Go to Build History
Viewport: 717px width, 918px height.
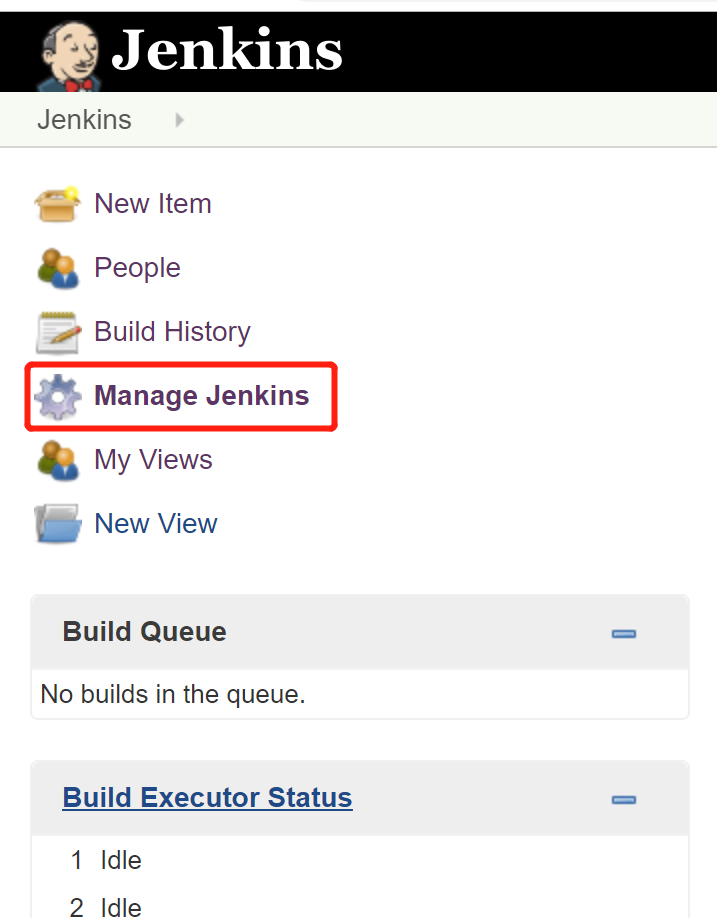pos(172,332)
